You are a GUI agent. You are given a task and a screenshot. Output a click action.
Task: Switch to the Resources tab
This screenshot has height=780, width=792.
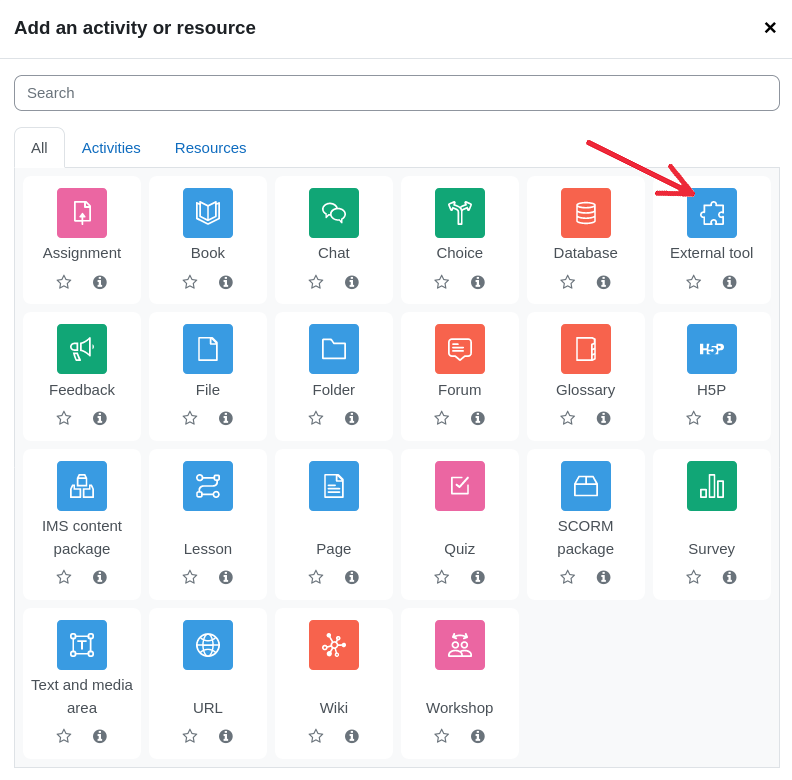pos(210,148)
